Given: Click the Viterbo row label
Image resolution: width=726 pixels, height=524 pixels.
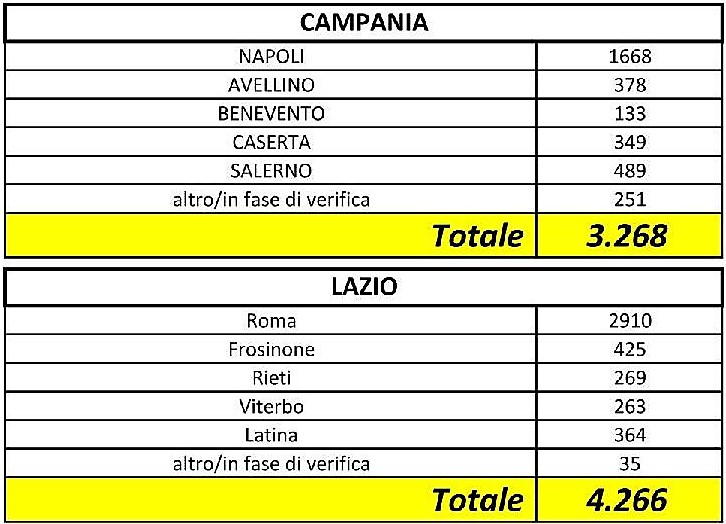Looking at the screenshot, I should click(271, 406).
